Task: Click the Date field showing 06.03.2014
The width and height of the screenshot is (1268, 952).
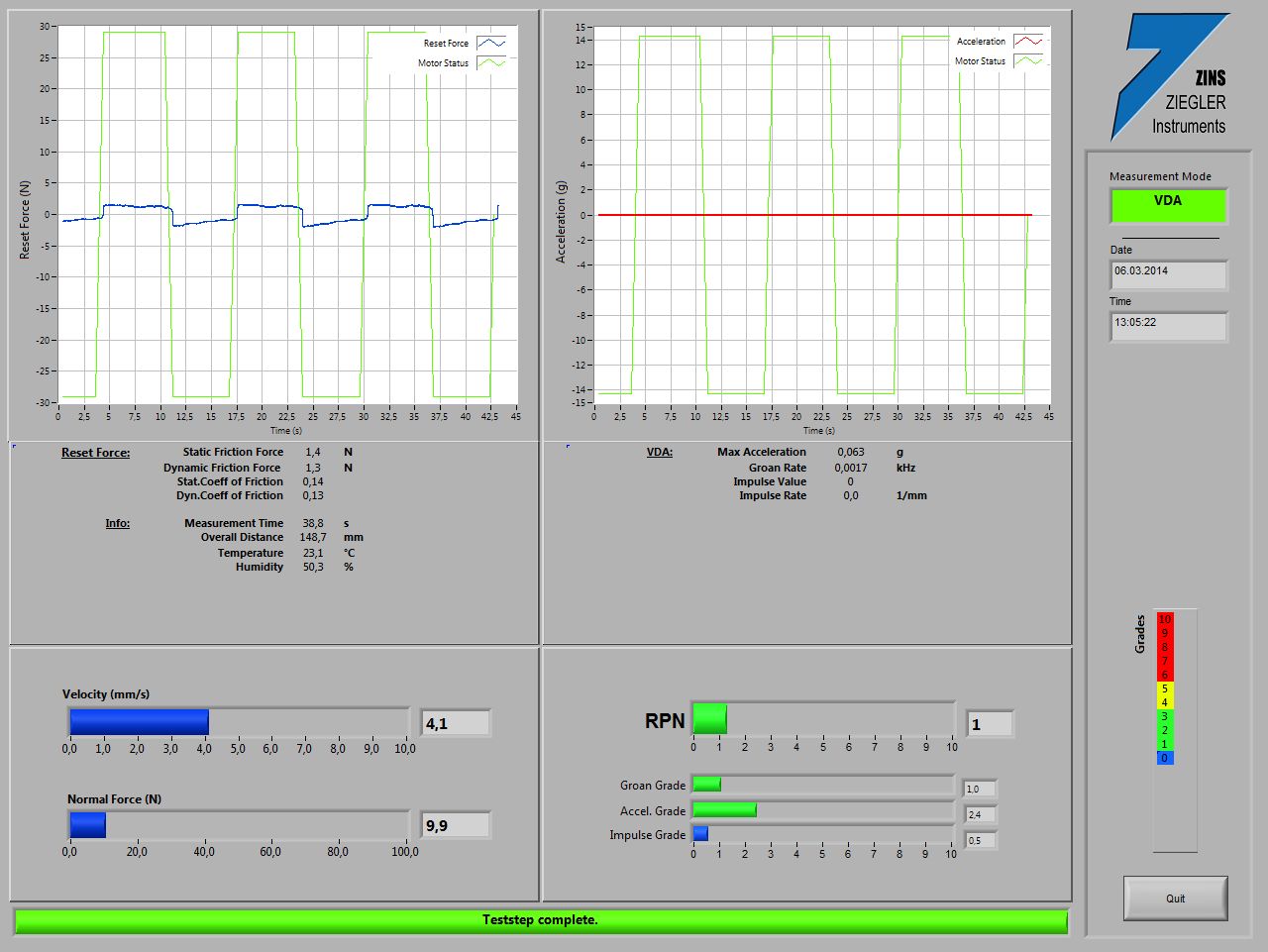Action: pyautogui.click(x=1168, y=274)
